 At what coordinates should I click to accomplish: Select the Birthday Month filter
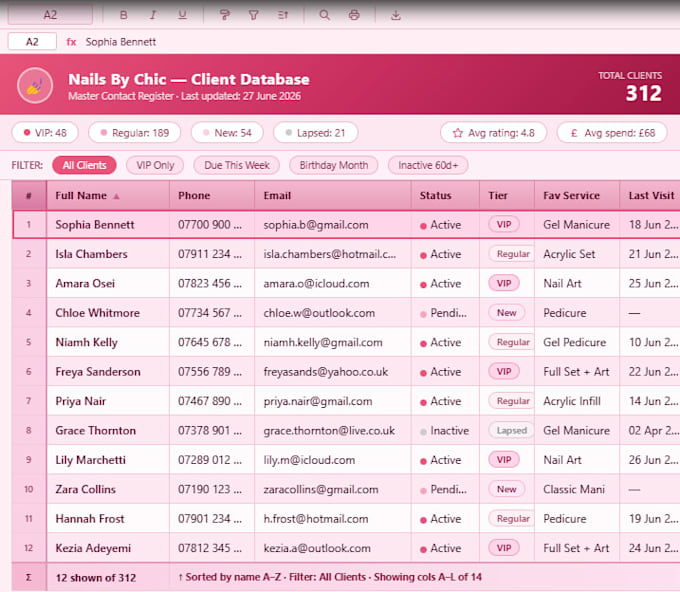[x=333, y=165]
